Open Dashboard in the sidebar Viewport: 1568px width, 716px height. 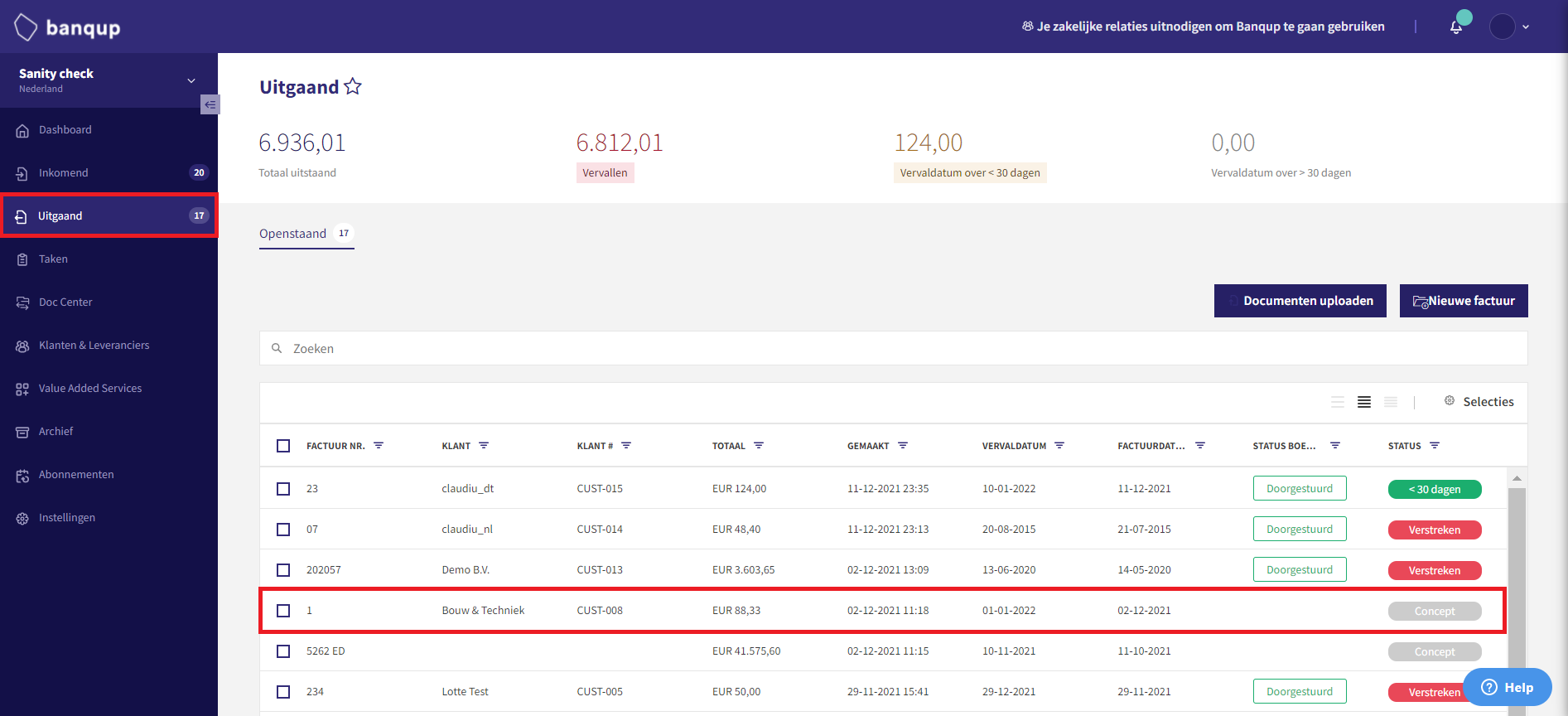[x=109, y=130]
